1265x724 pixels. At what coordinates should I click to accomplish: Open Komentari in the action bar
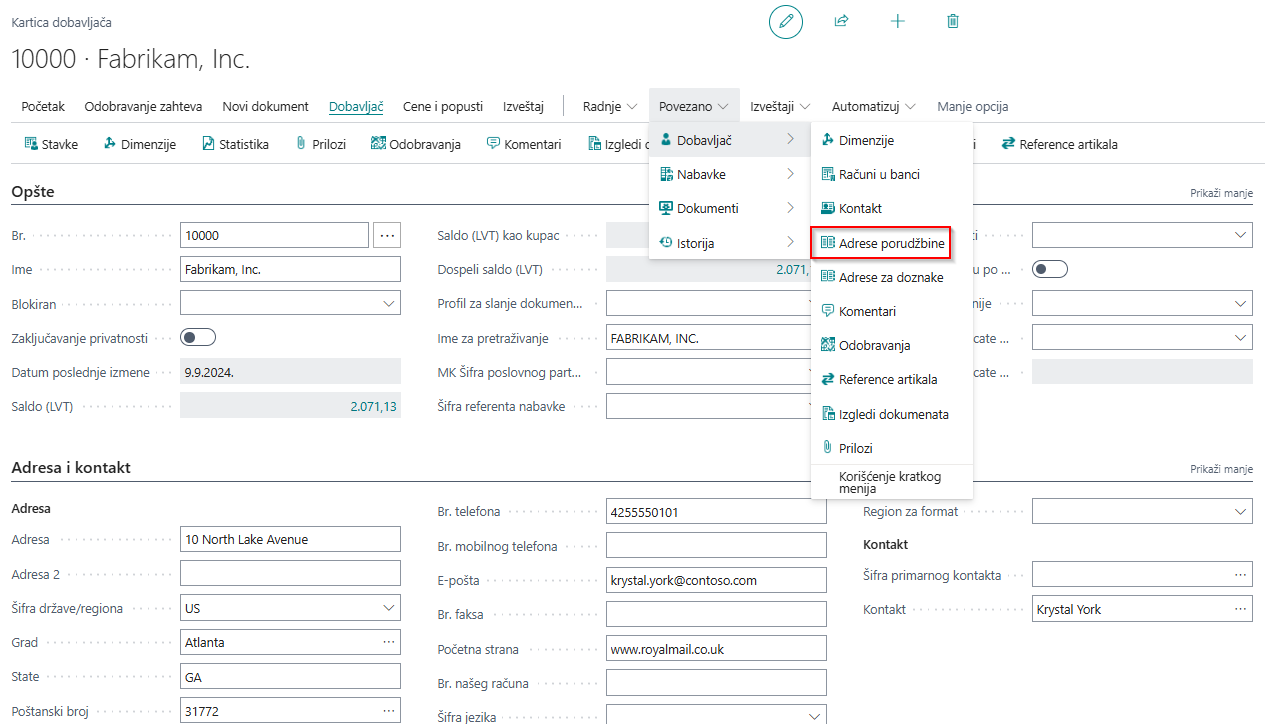click(523, 144)
